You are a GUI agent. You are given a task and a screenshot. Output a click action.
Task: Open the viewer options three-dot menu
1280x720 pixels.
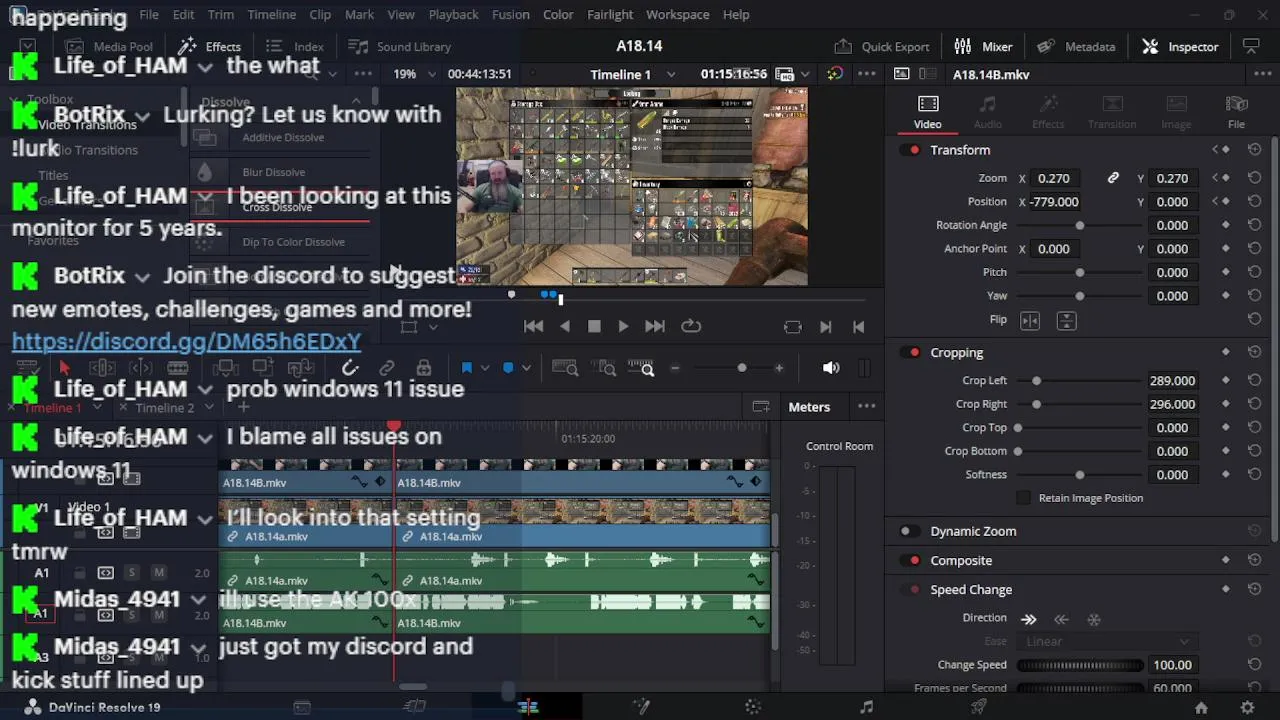click(x=866, y=74)
